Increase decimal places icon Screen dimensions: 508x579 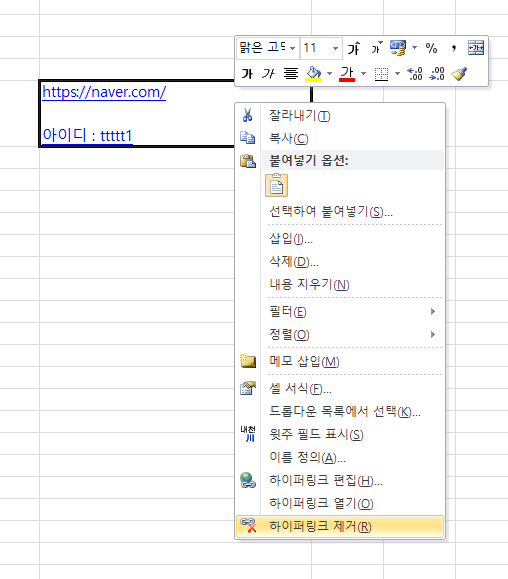[415, 74]
